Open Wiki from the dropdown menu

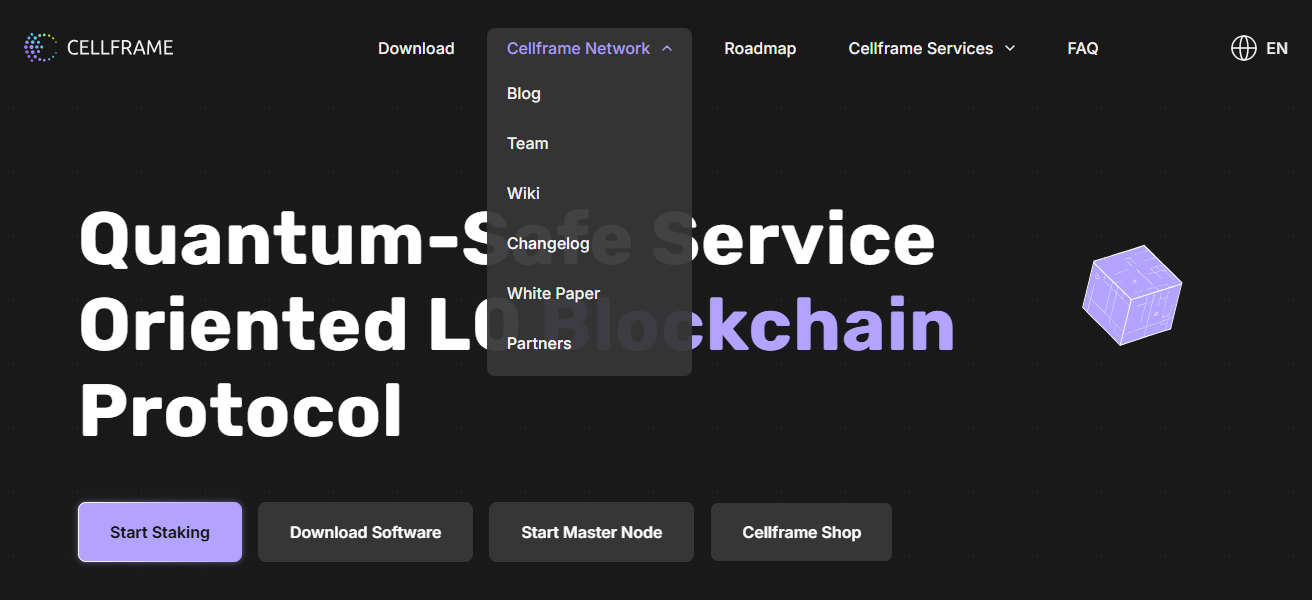click(x=523, y=193)
